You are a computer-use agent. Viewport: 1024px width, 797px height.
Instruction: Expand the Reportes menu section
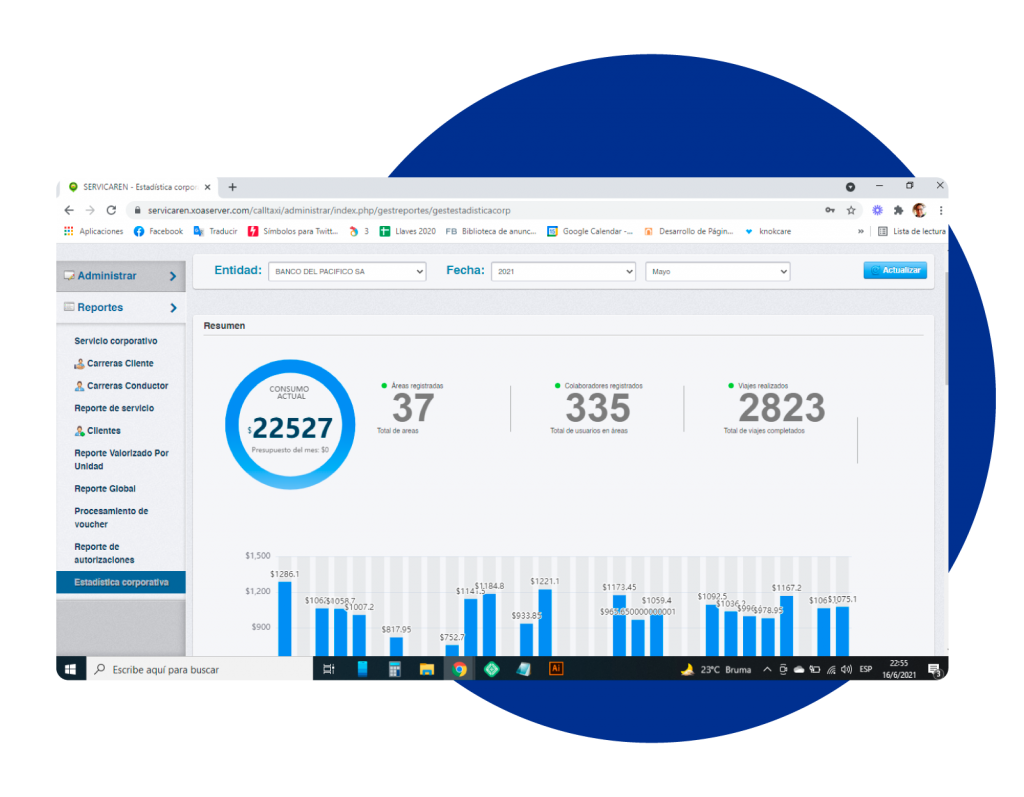tap(120, 308)
